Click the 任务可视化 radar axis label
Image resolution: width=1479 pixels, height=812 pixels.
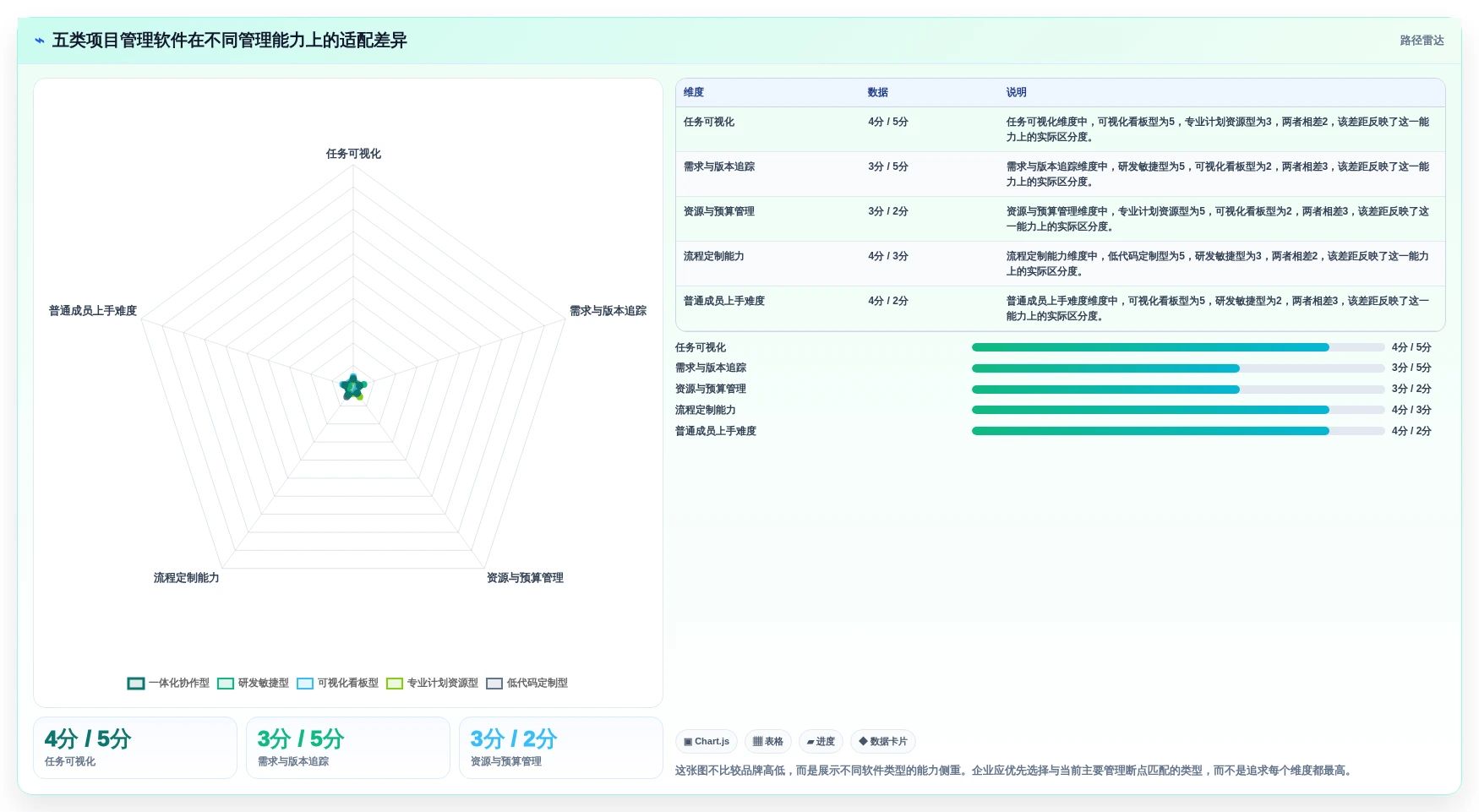tap(353, 154)
